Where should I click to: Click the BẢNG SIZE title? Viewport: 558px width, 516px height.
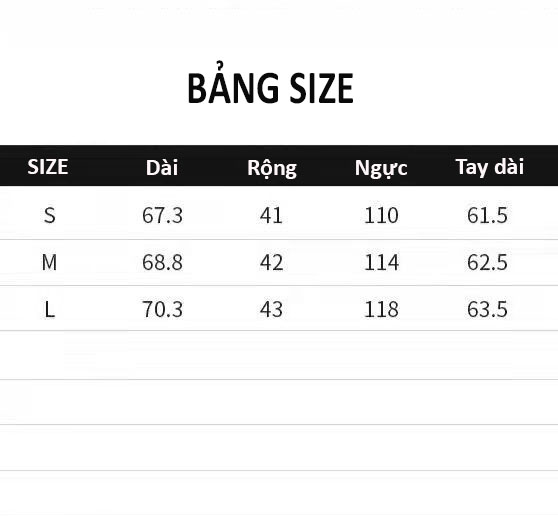(270, 84)
